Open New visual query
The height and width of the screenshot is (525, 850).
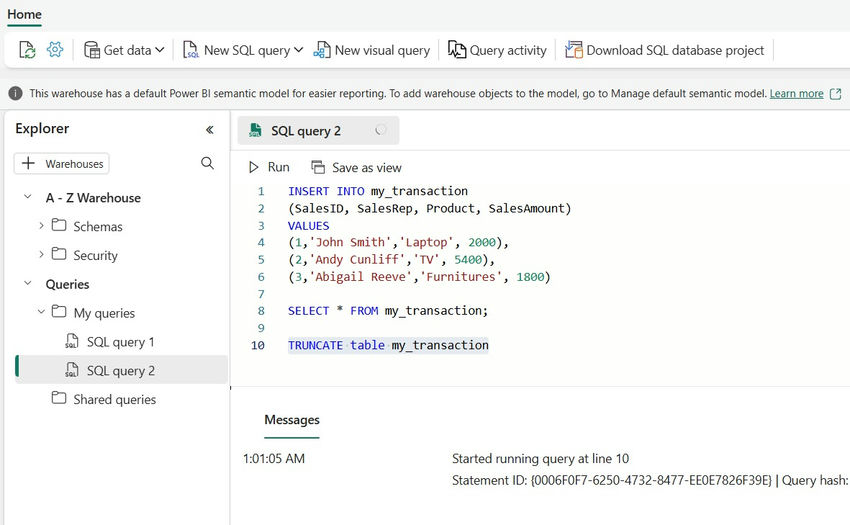371,50
